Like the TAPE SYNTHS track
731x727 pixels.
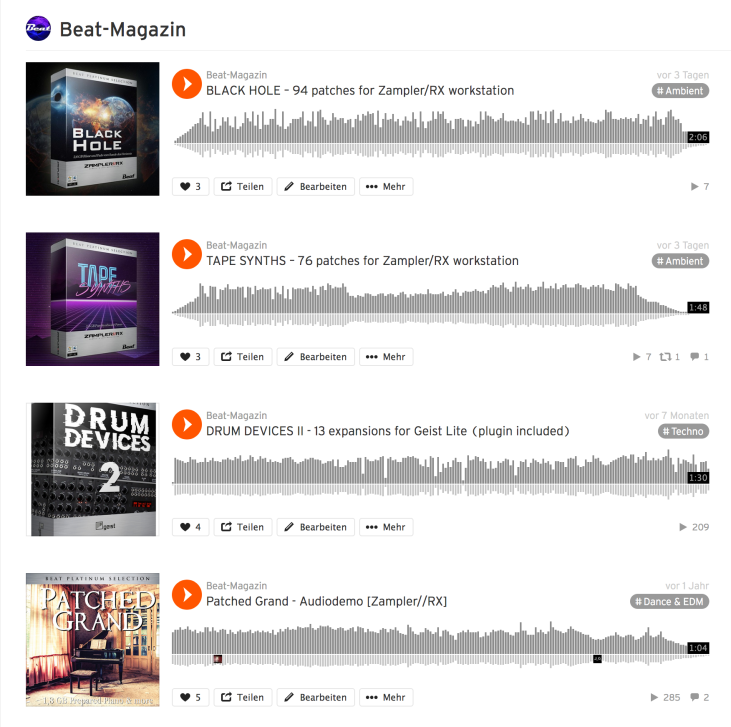[190, 357]
